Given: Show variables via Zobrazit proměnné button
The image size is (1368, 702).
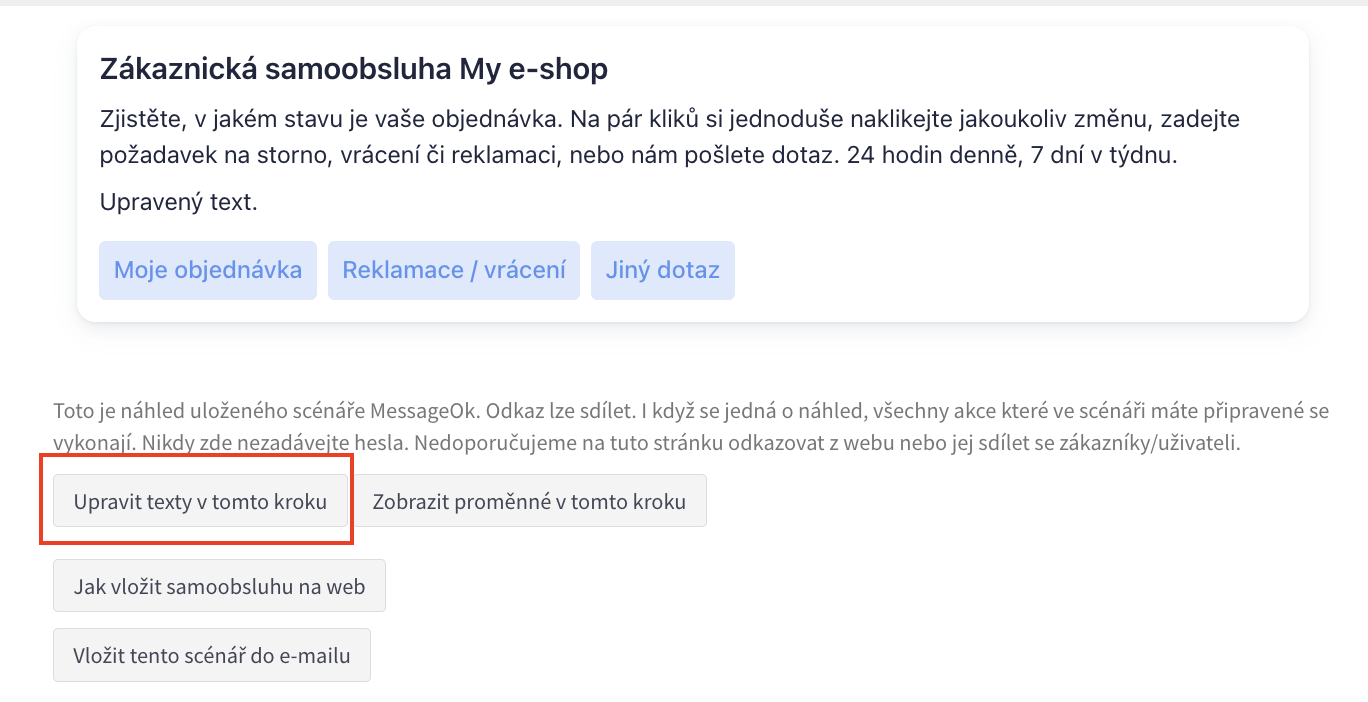Looking at the screenshot, I should tap(529, 501).
